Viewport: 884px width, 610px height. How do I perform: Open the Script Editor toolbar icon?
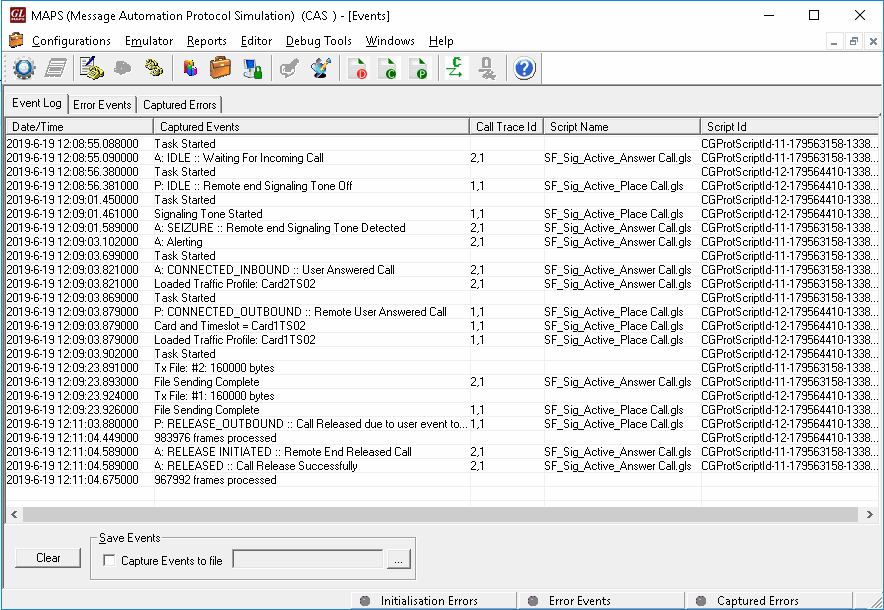tap(90, 67)
